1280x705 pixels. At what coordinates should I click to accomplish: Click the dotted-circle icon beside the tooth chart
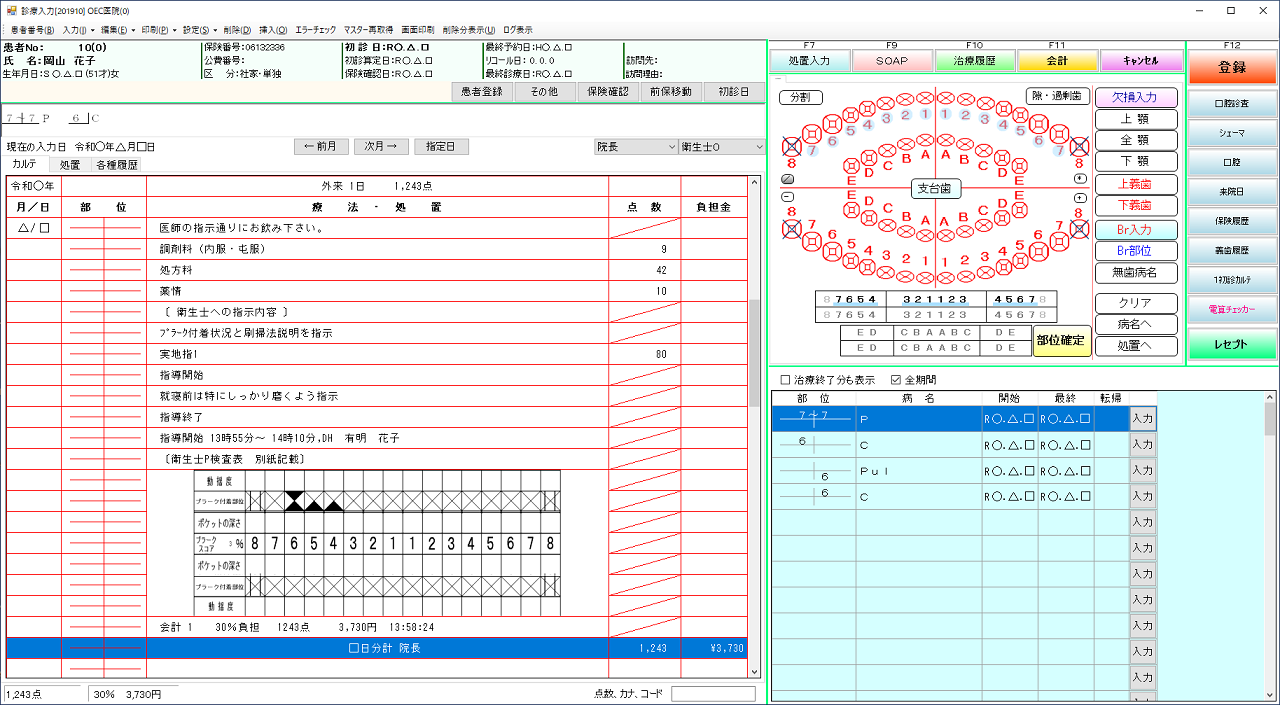coord(1080,179)
